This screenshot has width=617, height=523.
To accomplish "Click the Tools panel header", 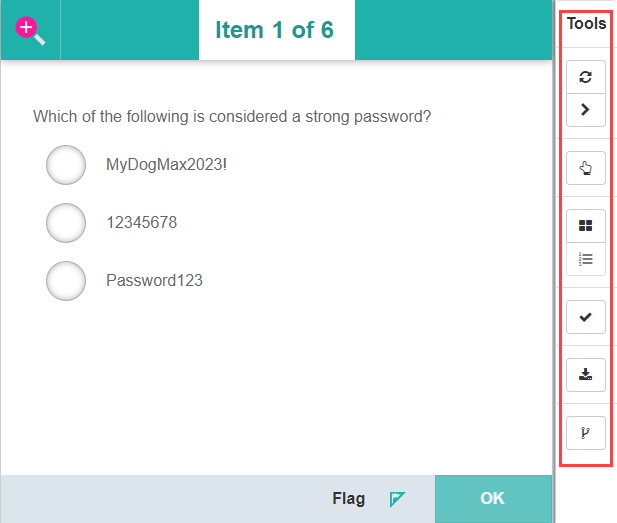I will tap(586, 24).
